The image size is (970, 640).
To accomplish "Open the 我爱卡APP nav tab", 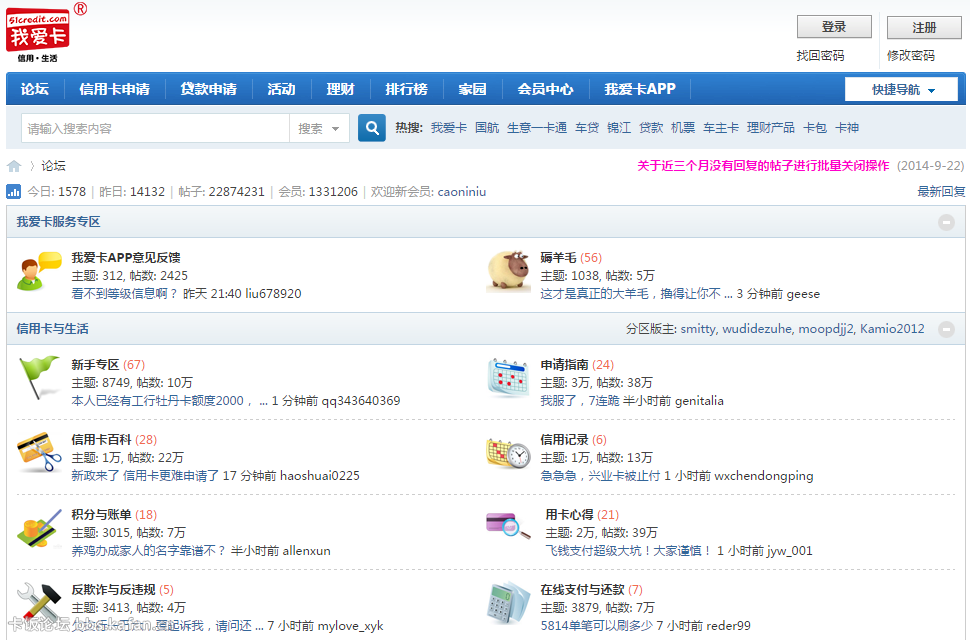I will pyautogui.click(x=640, y=89).
